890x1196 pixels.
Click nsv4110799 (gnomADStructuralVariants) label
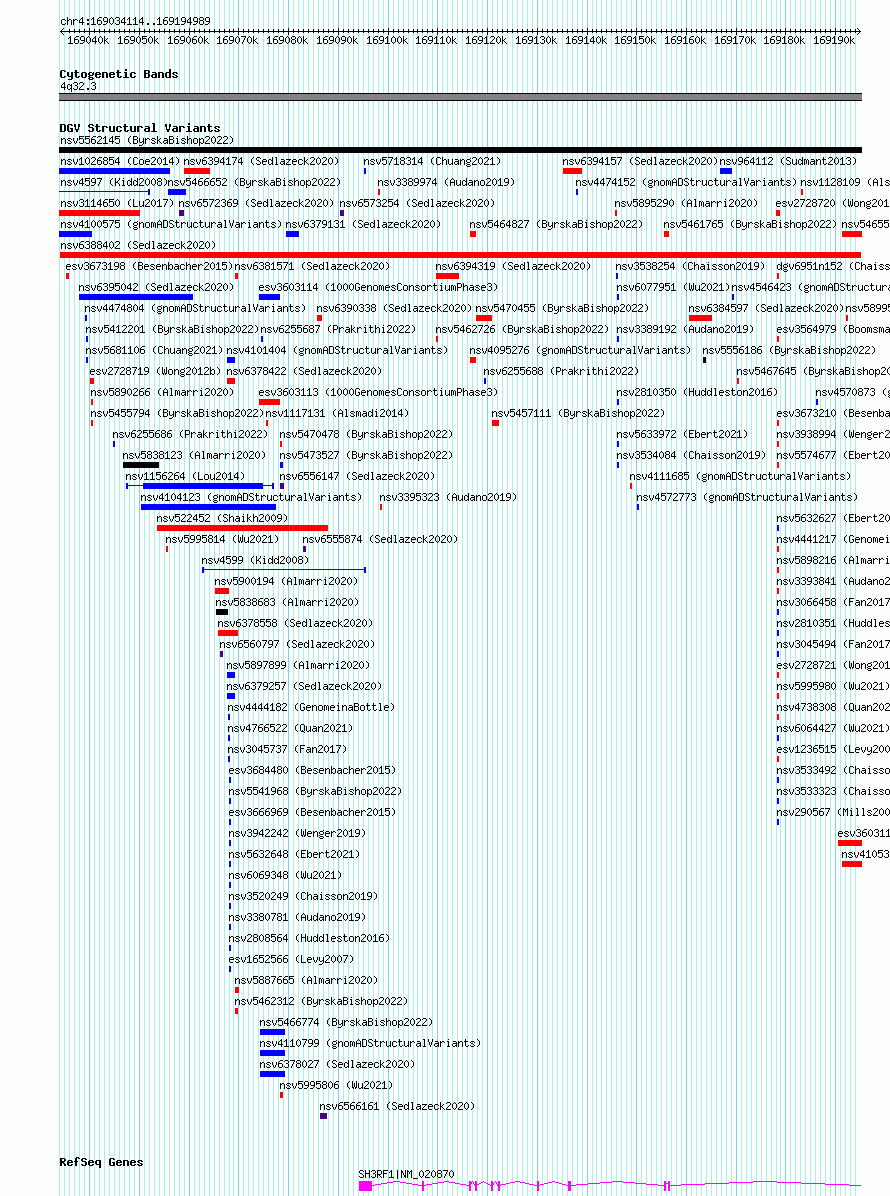(370, 1043)
